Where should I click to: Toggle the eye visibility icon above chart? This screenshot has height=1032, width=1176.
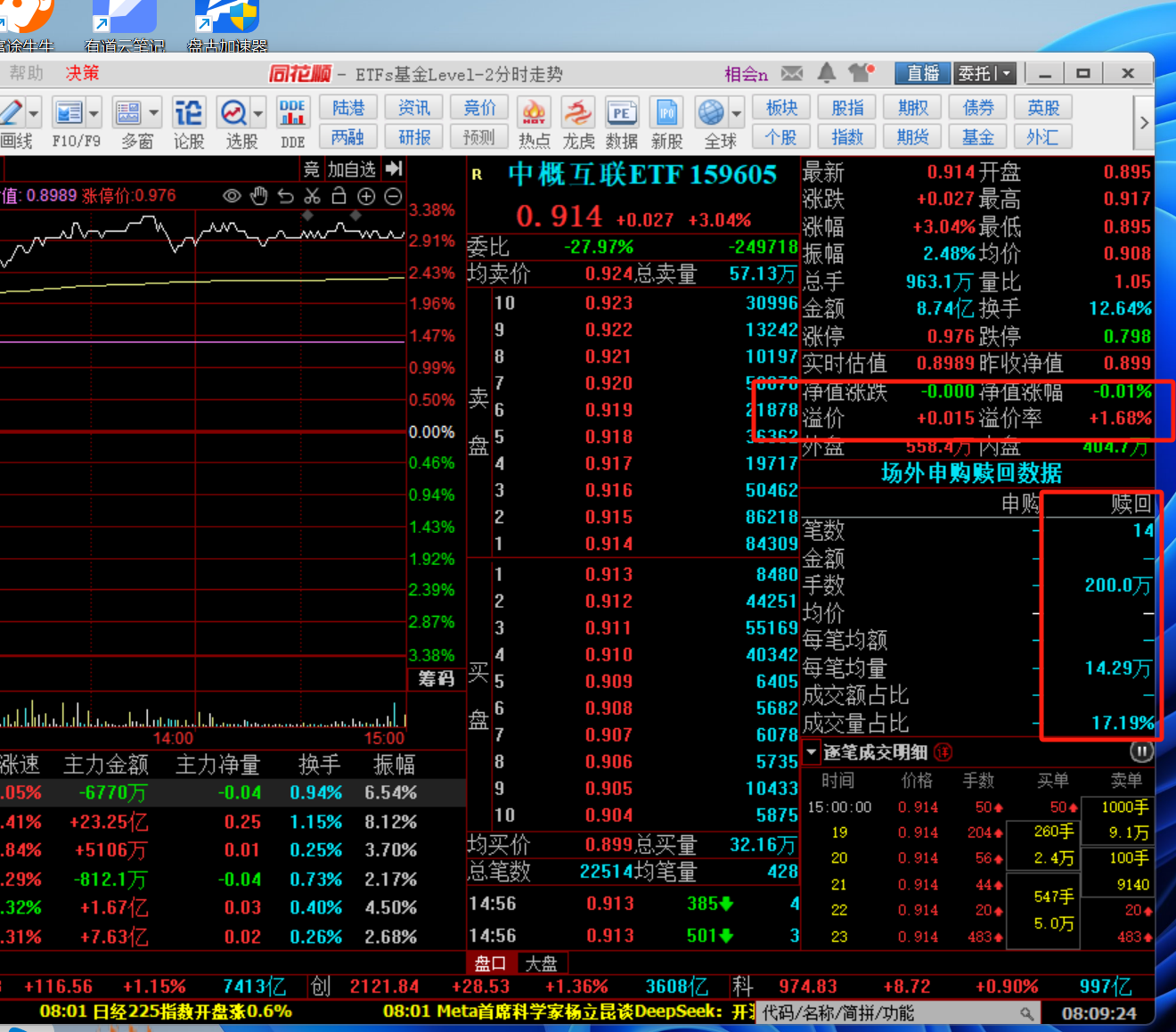[x=232, y=196]
